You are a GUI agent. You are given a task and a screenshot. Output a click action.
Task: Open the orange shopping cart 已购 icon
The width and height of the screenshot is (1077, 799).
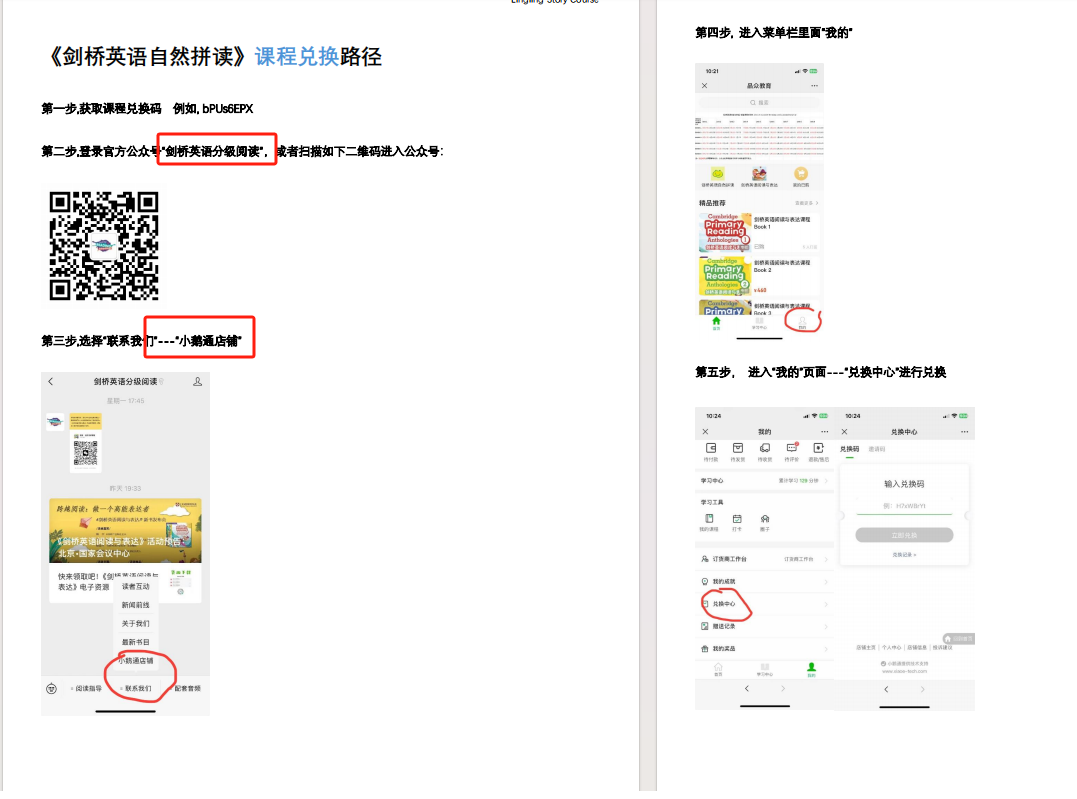click(801, 175)
